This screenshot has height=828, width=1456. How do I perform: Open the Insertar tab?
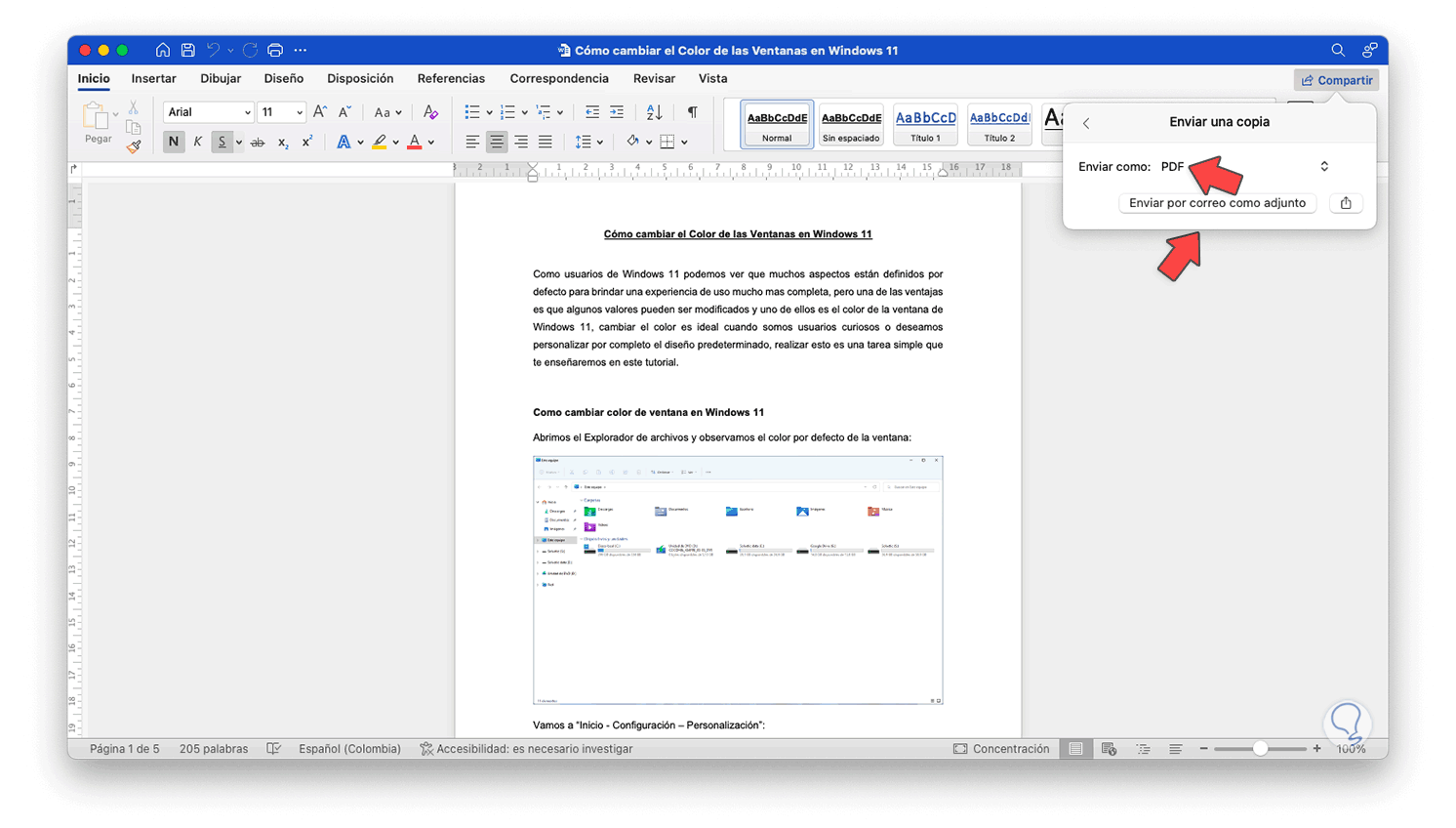click(154, 78)
